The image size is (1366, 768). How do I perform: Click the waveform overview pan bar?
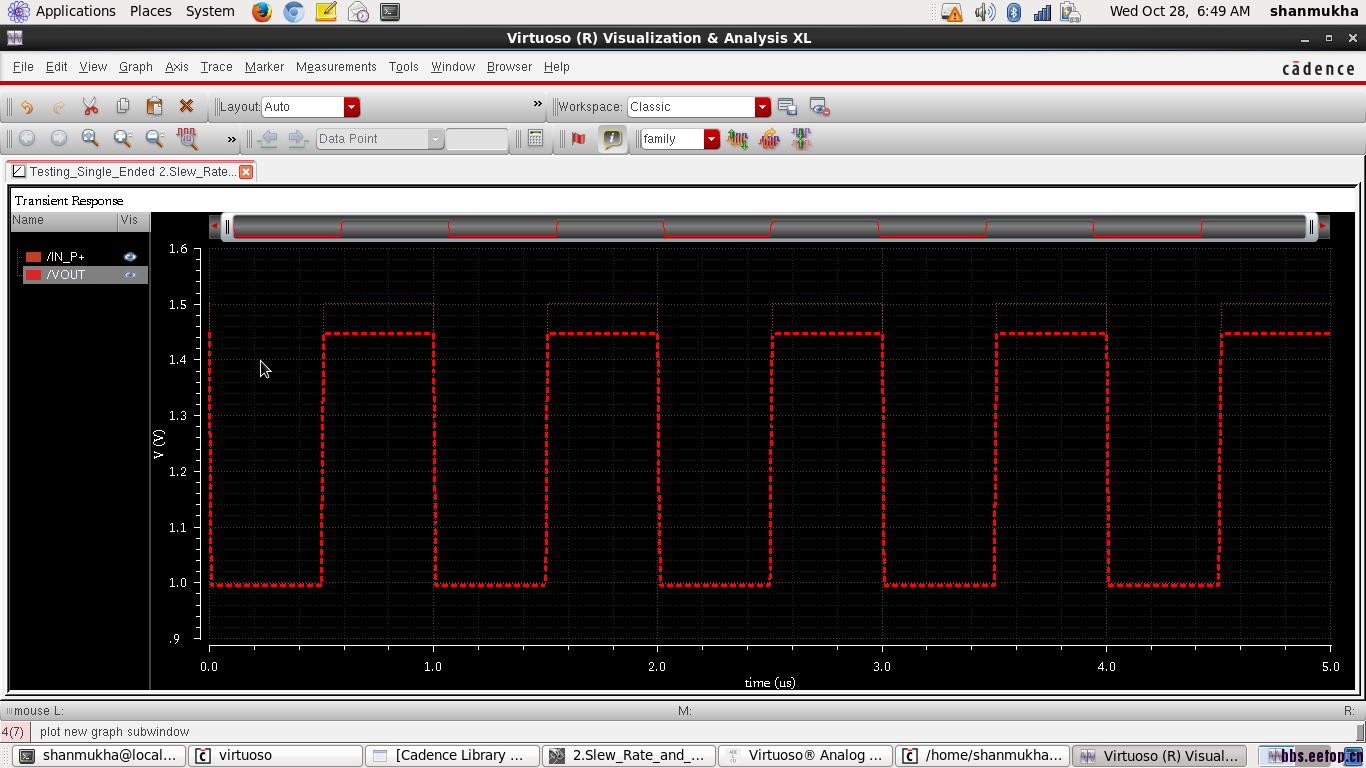(768, 228)
